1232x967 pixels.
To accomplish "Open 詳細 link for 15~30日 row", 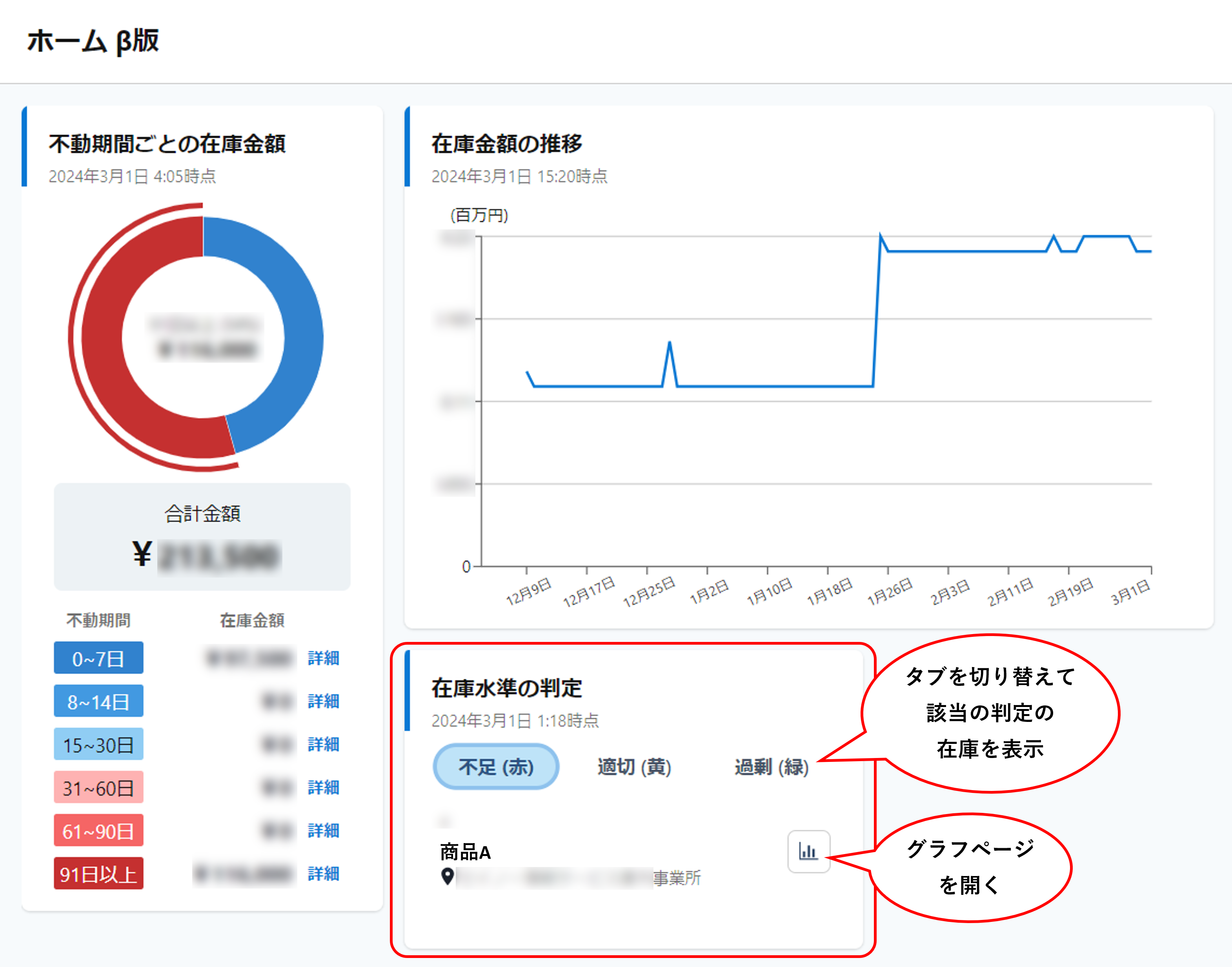I will (x=323, y=744).
